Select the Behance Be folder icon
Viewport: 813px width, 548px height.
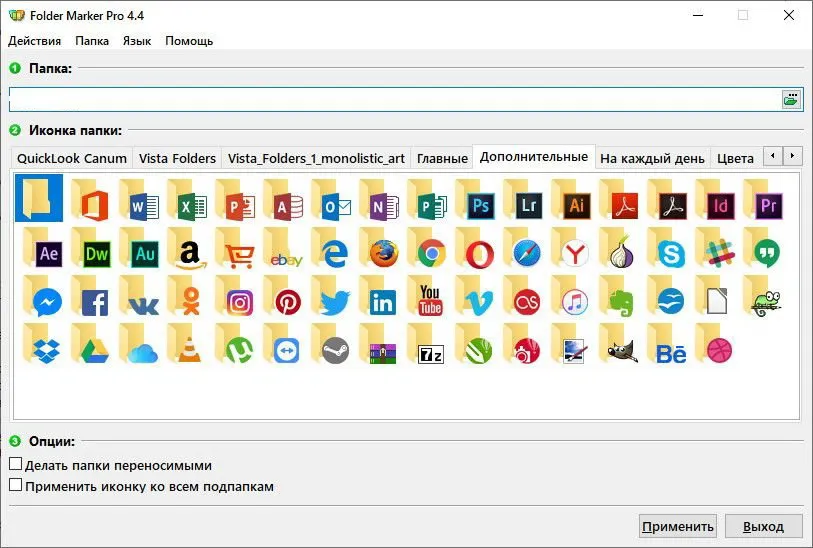pyautogui.click(x=668, y=345)
